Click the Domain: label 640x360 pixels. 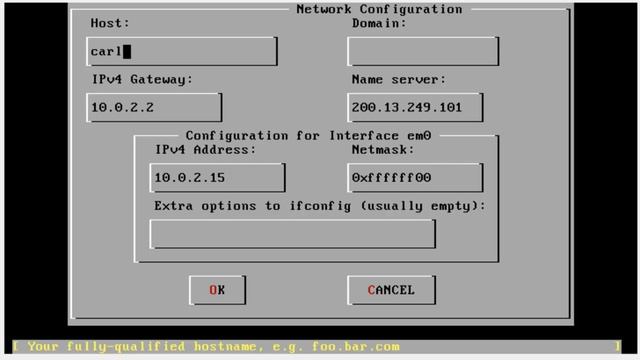point(379,23)
